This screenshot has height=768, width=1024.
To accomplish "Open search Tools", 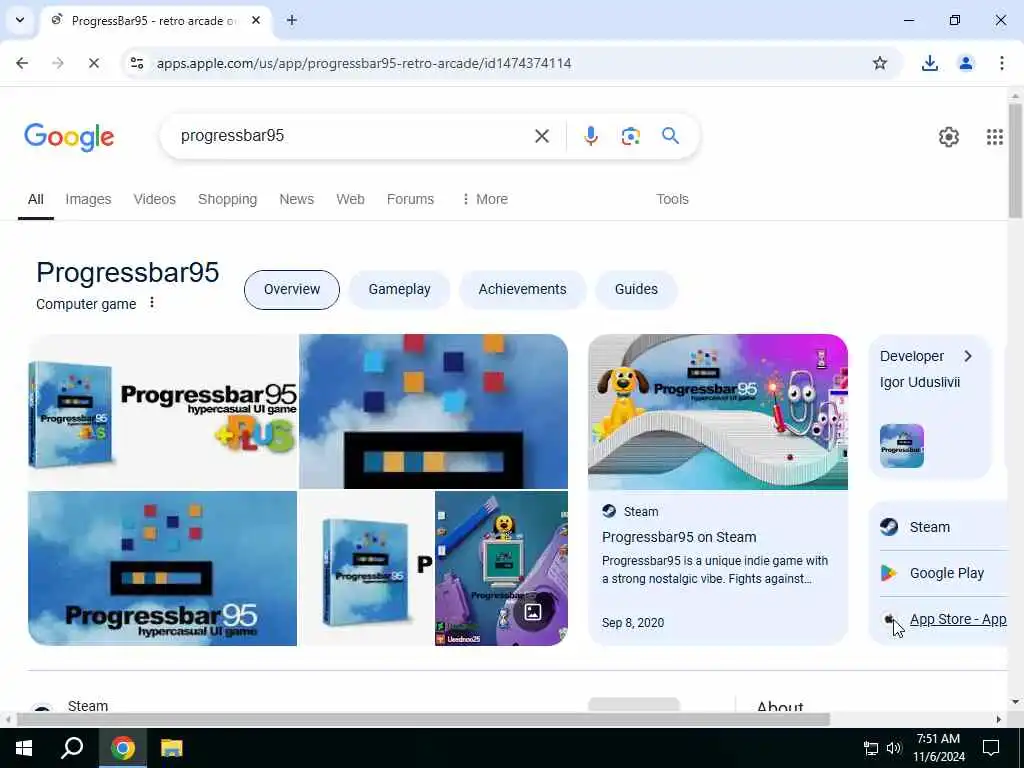I will 672,199.
